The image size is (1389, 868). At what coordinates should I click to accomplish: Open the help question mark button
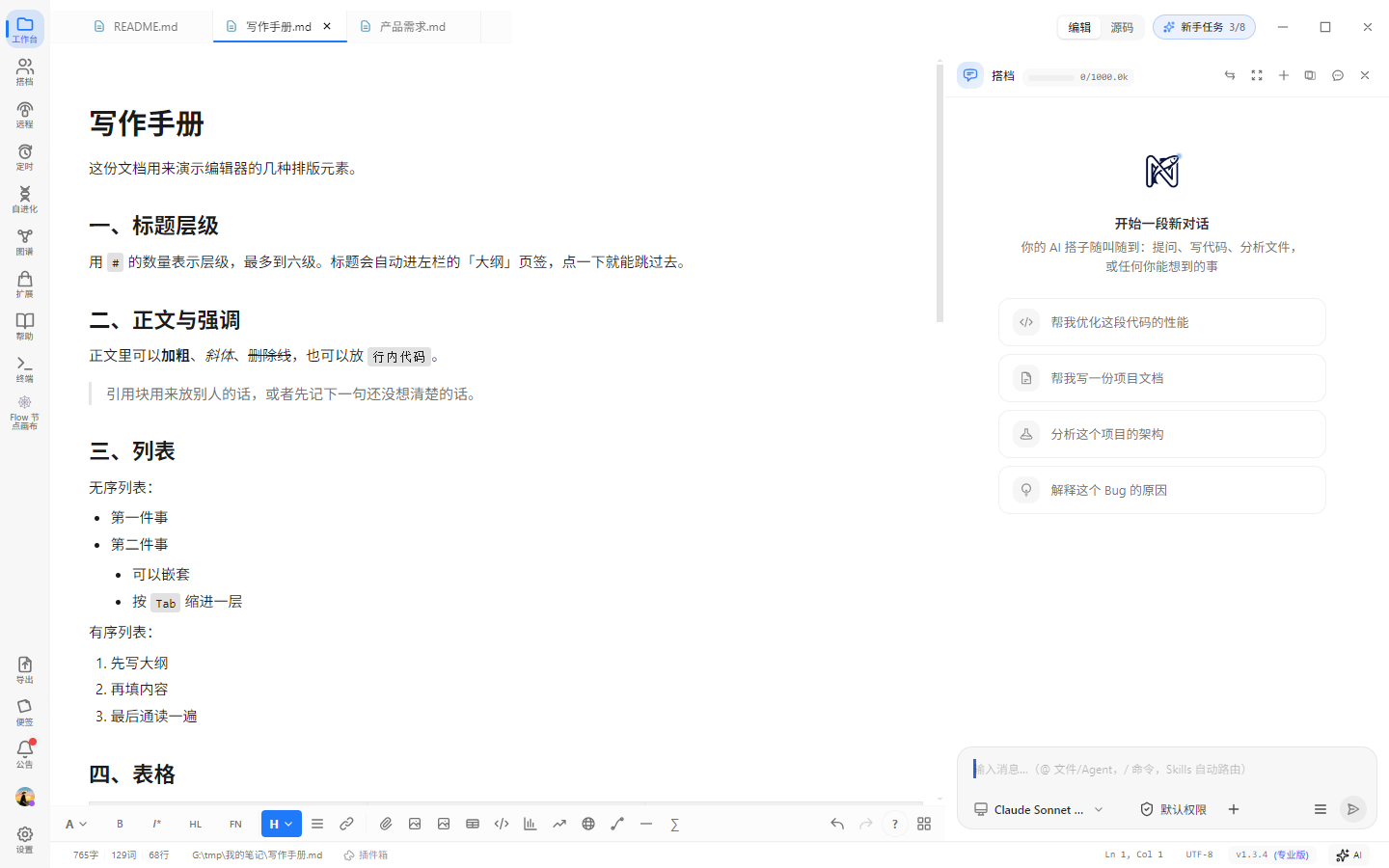(895, 824)
